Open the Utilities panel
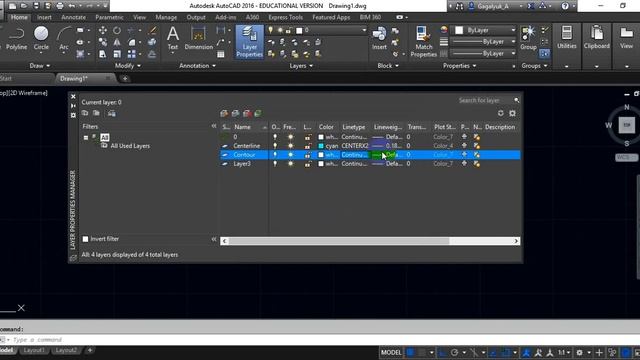Image resolution: width=640 pixels, height=360 pixels. click(567, 38)
